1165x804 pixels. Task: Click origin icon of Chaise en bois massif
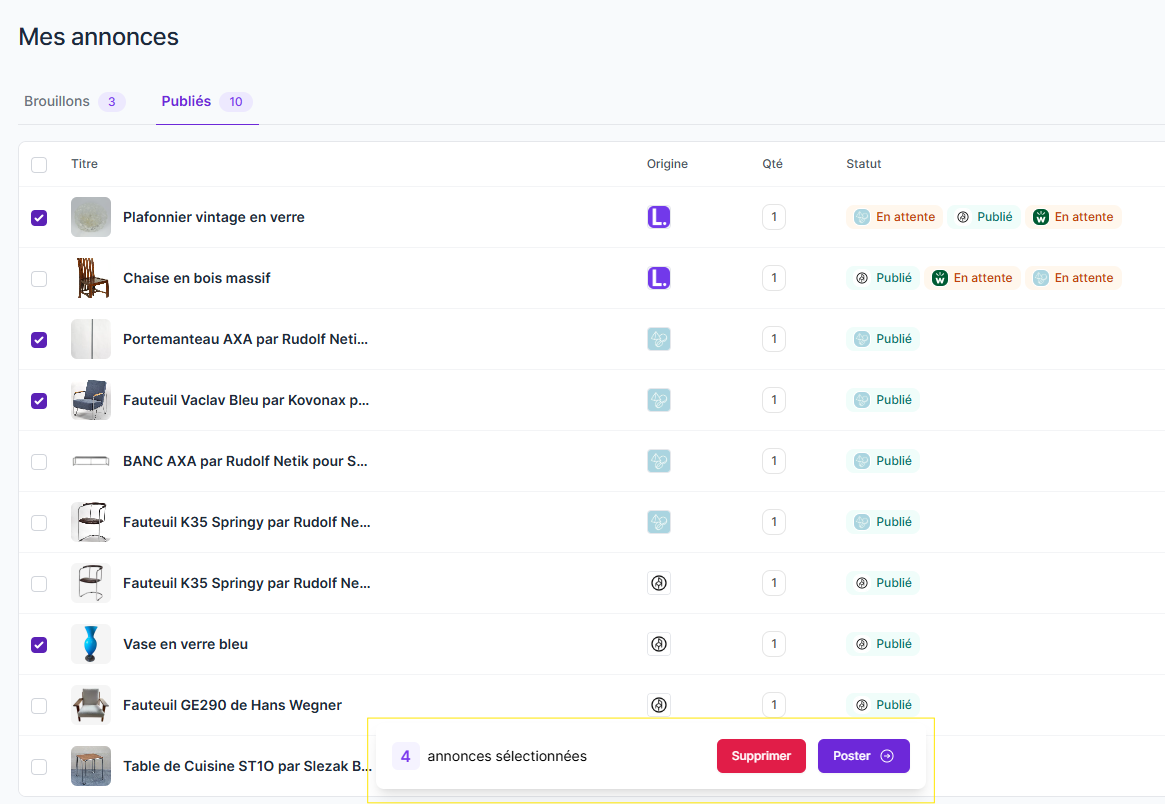tap(658, 278)
